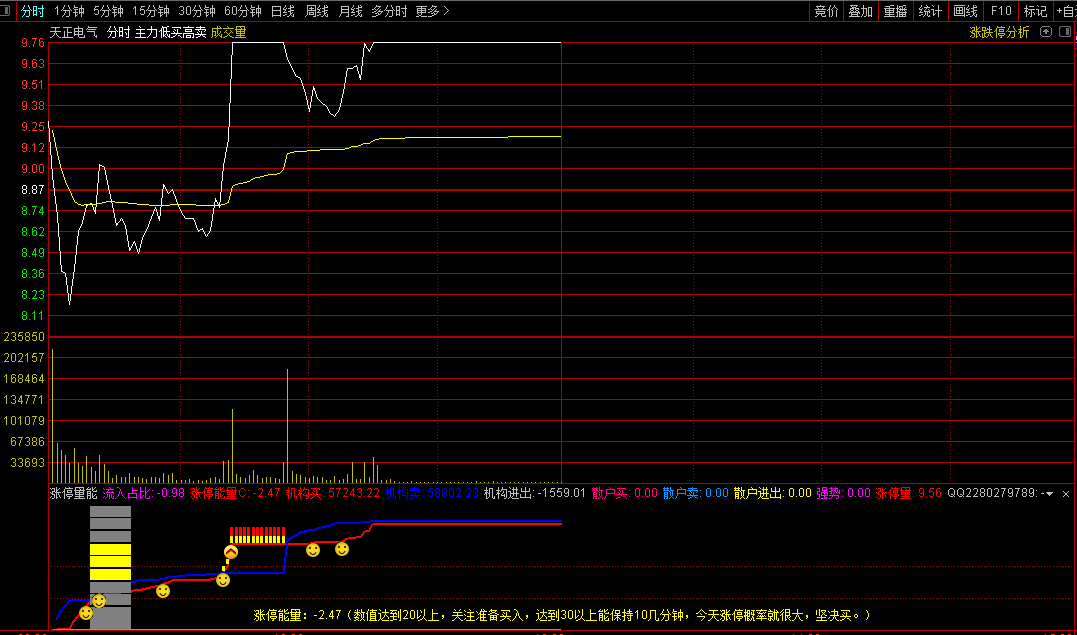Click the upload arrow icon beside 涨跌停分析
The image size is (1077, 635).
[1046, 32]
